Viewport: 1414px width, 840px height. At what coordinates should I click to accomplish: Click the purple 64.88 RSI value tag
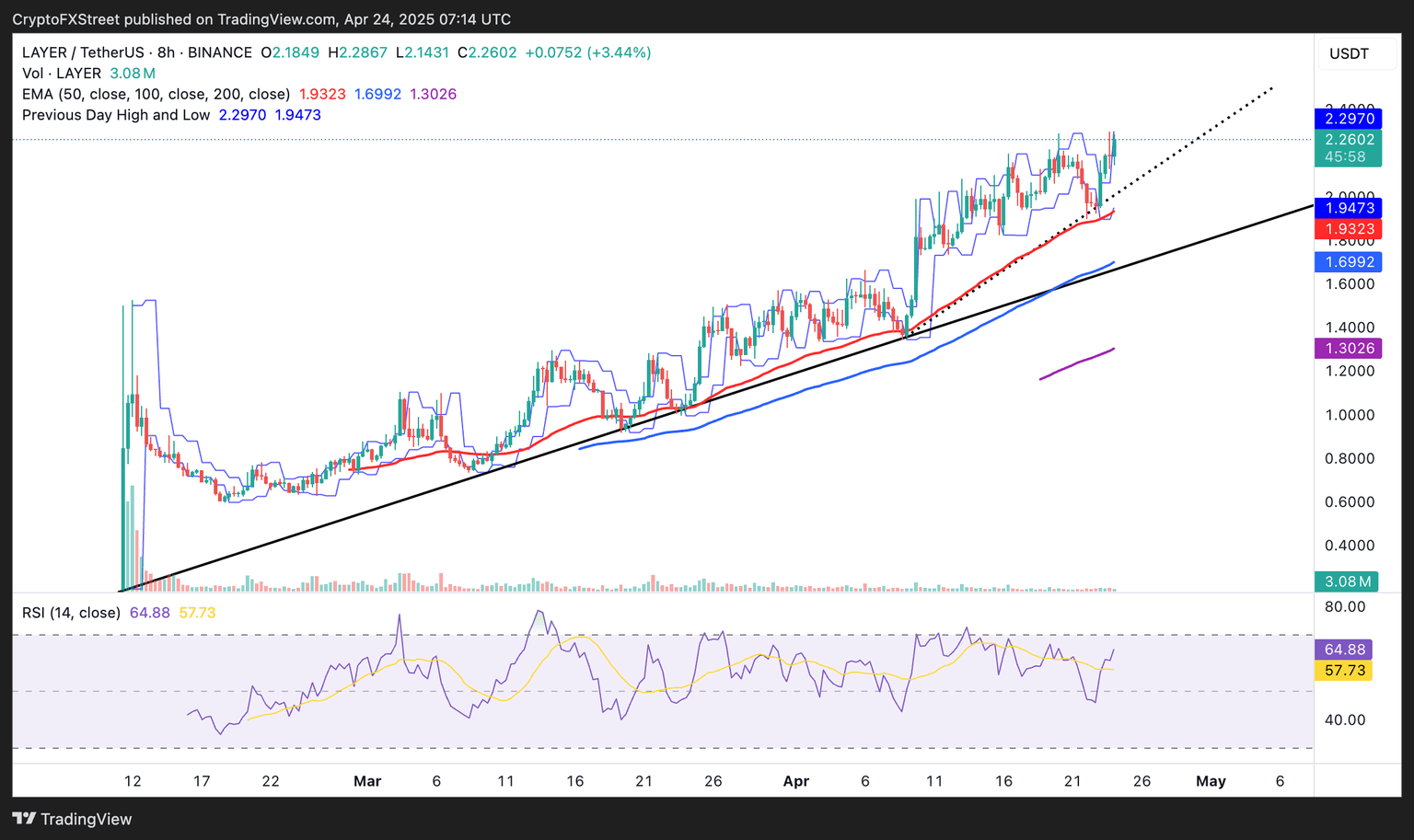coord(1344,650)
